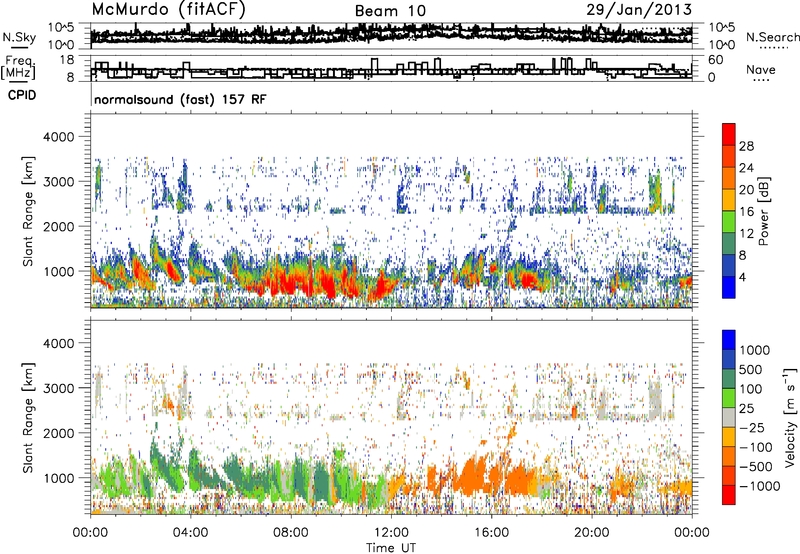Click the normalsound (fast) 157 RF text
Screen dimensions: 800x554
180,99
